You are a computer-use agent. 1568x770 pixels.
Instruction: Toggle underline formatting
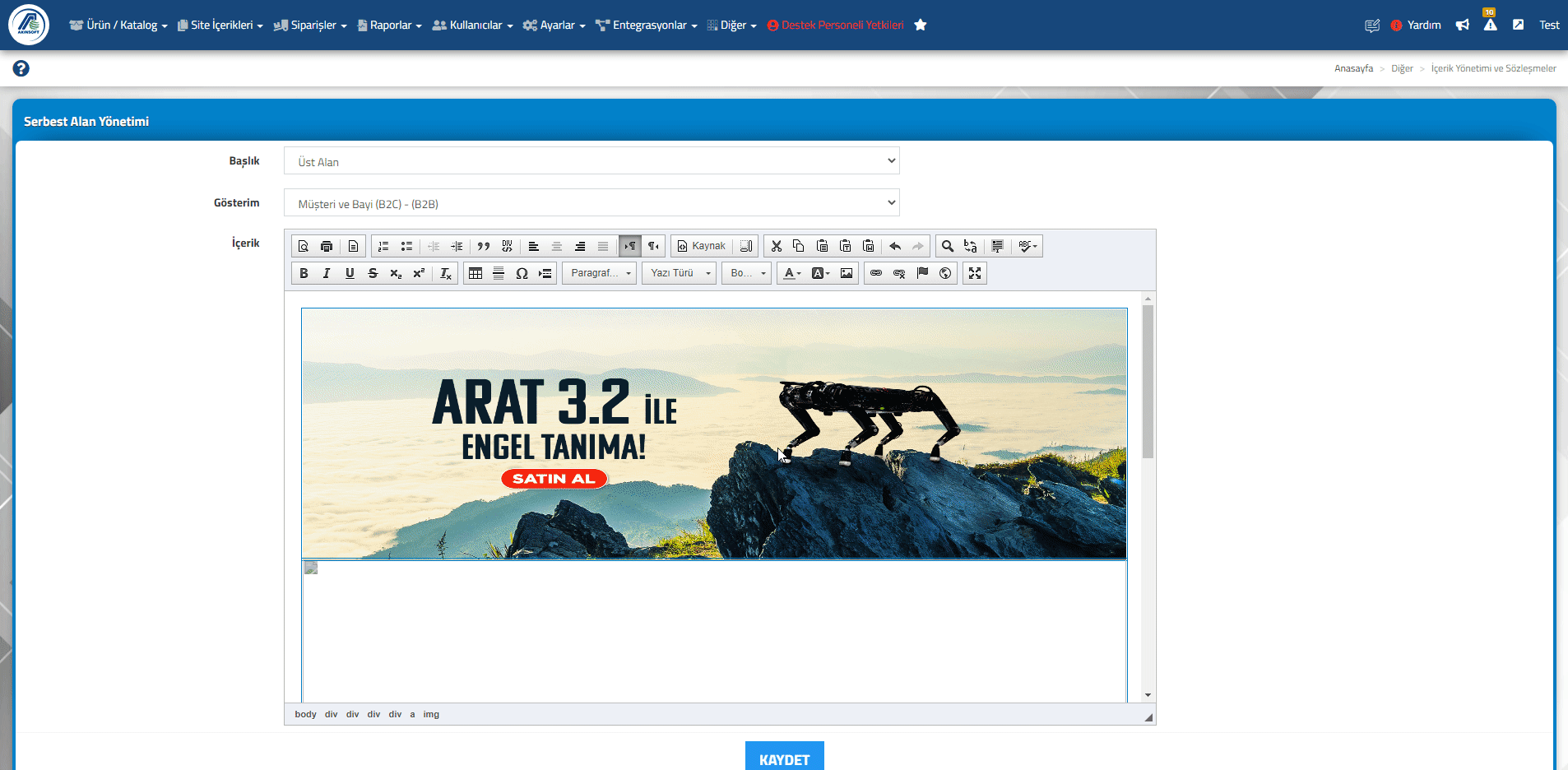pos(350,273)
